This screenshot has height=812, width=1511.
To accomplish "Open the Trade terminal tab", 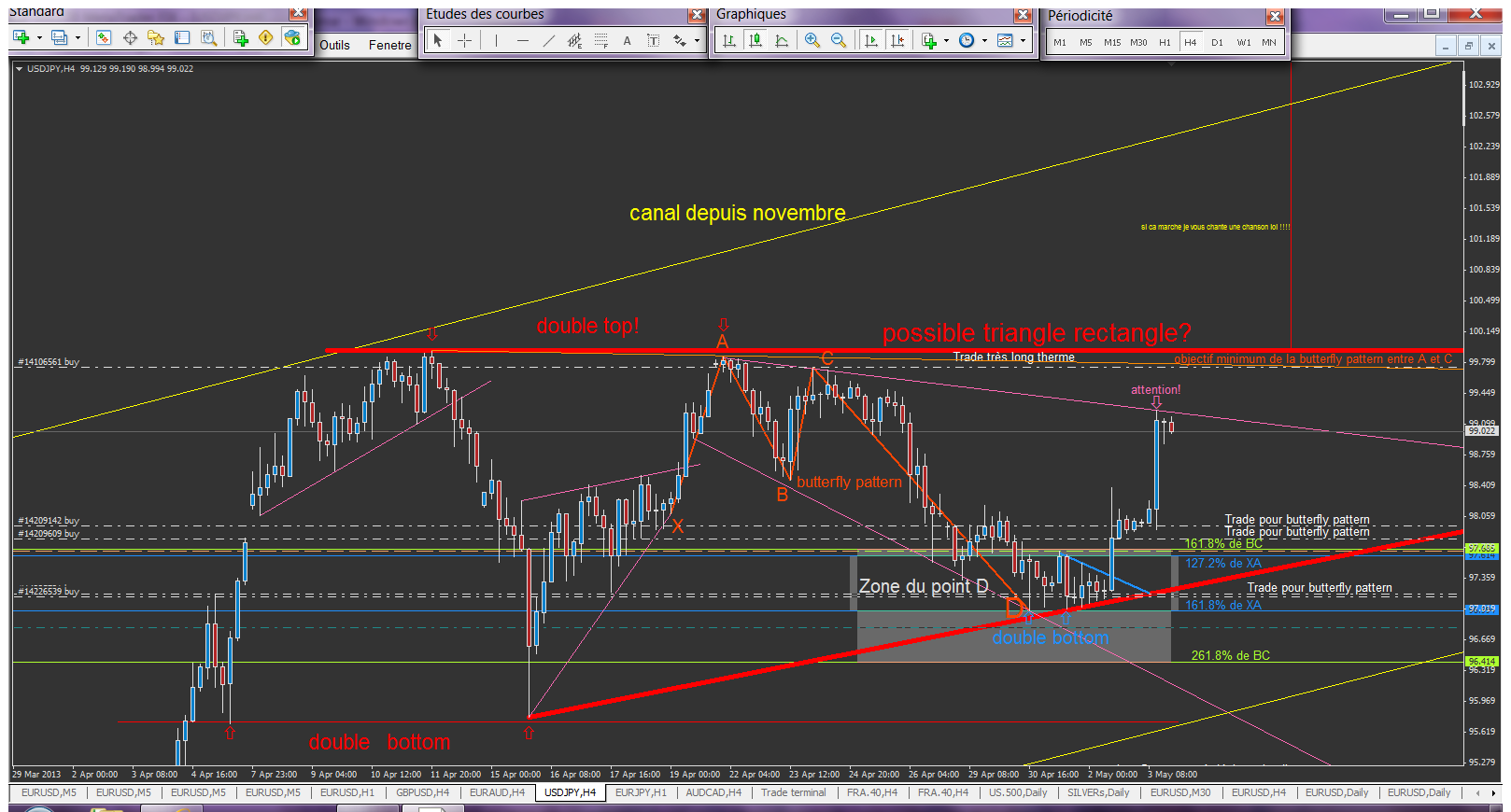I will [794, 792].
